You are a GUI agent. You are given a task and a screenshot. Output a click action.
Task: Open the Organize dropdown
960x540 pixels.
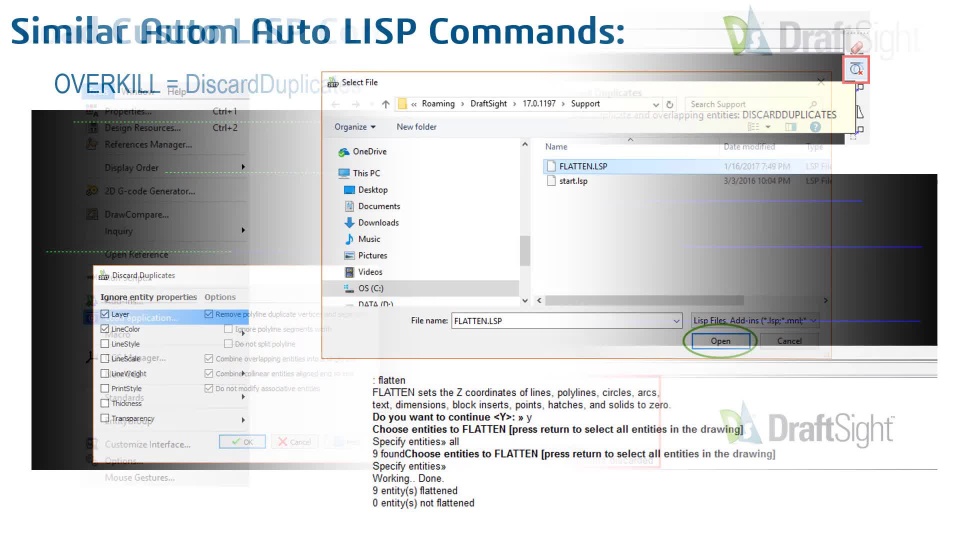point(354,127)
